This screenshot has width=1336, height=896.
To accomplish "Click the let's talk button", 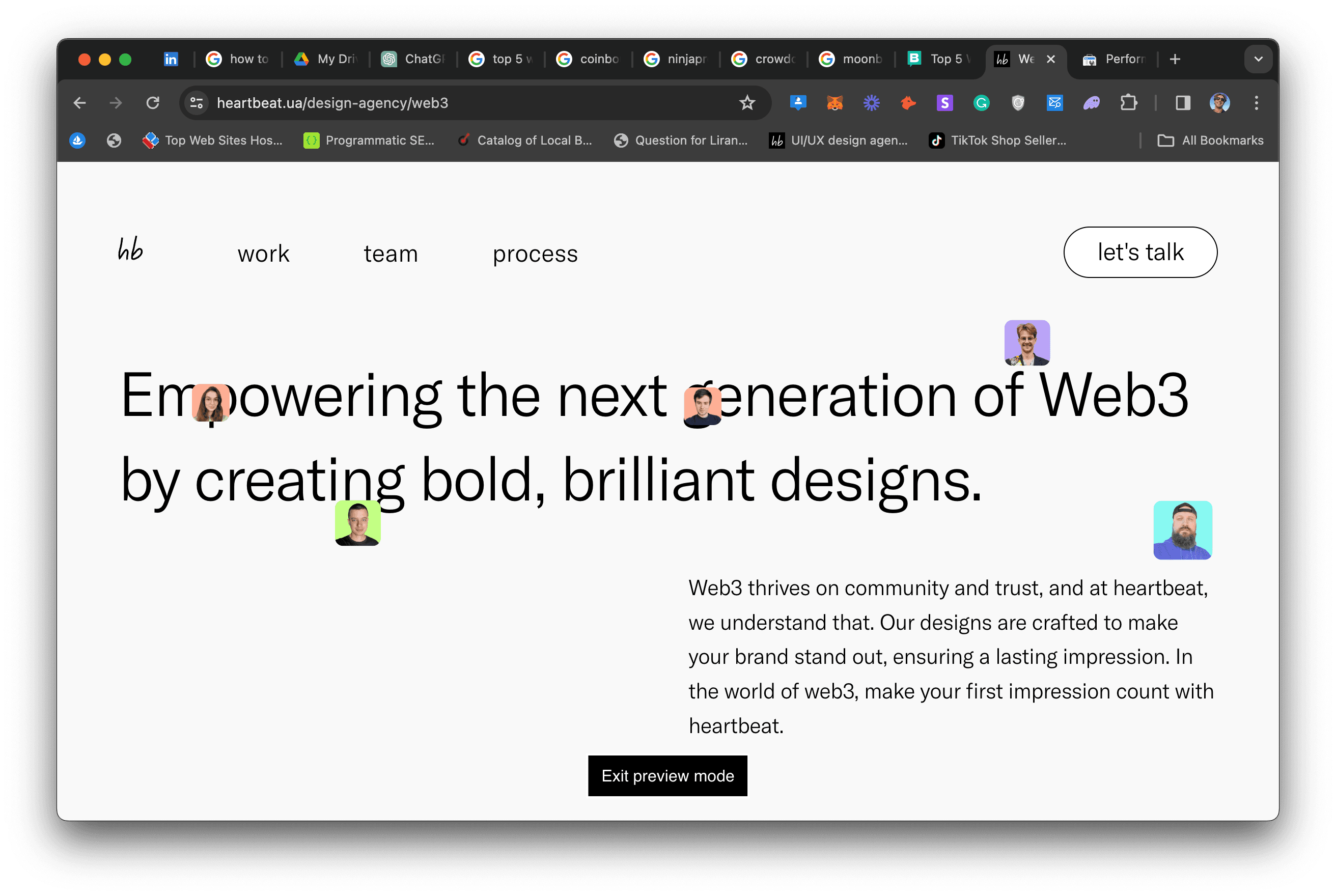I will click(x=1140, y=252).
